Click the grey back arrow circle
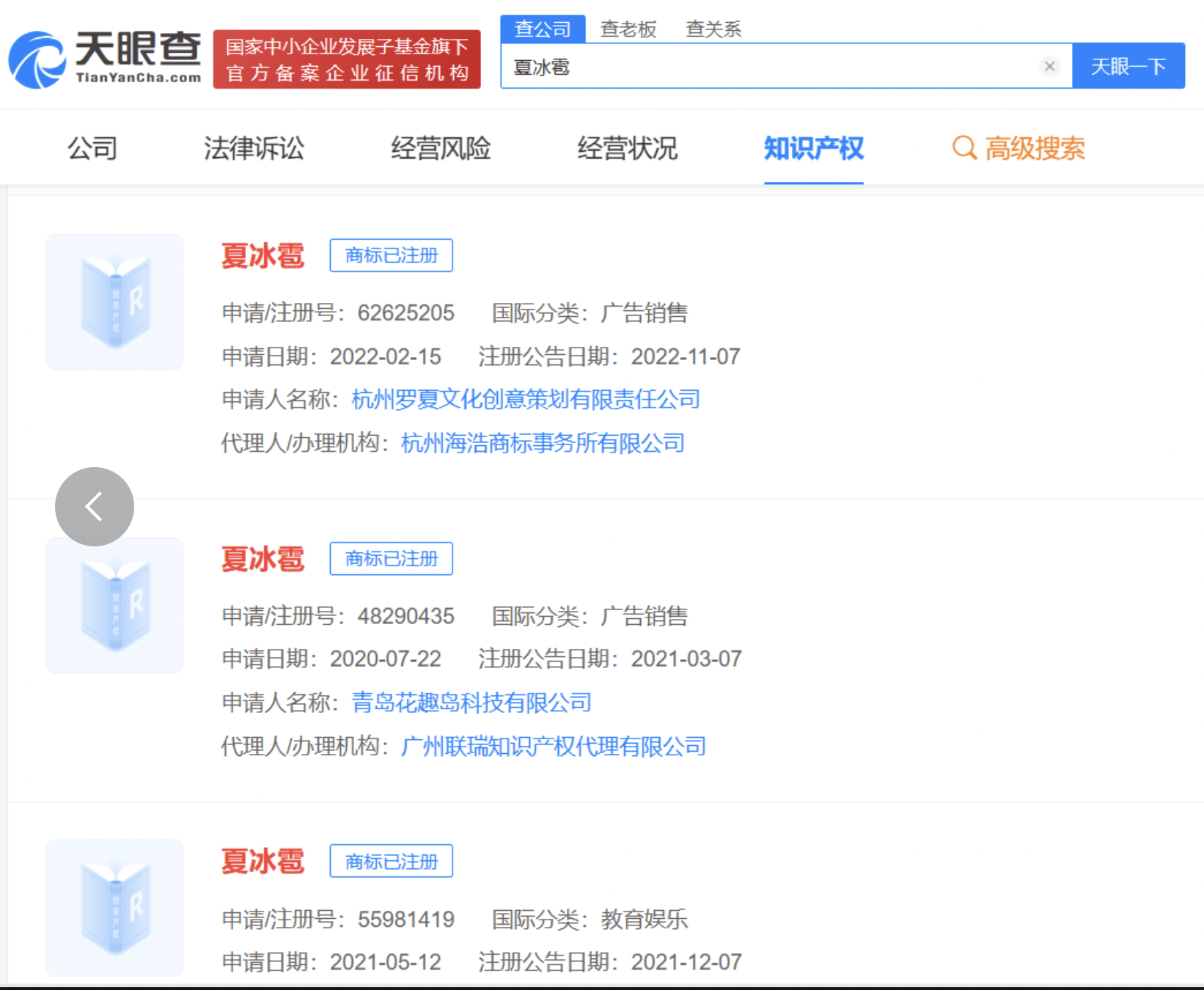The image size is (1204, 990). click(95, 507)
